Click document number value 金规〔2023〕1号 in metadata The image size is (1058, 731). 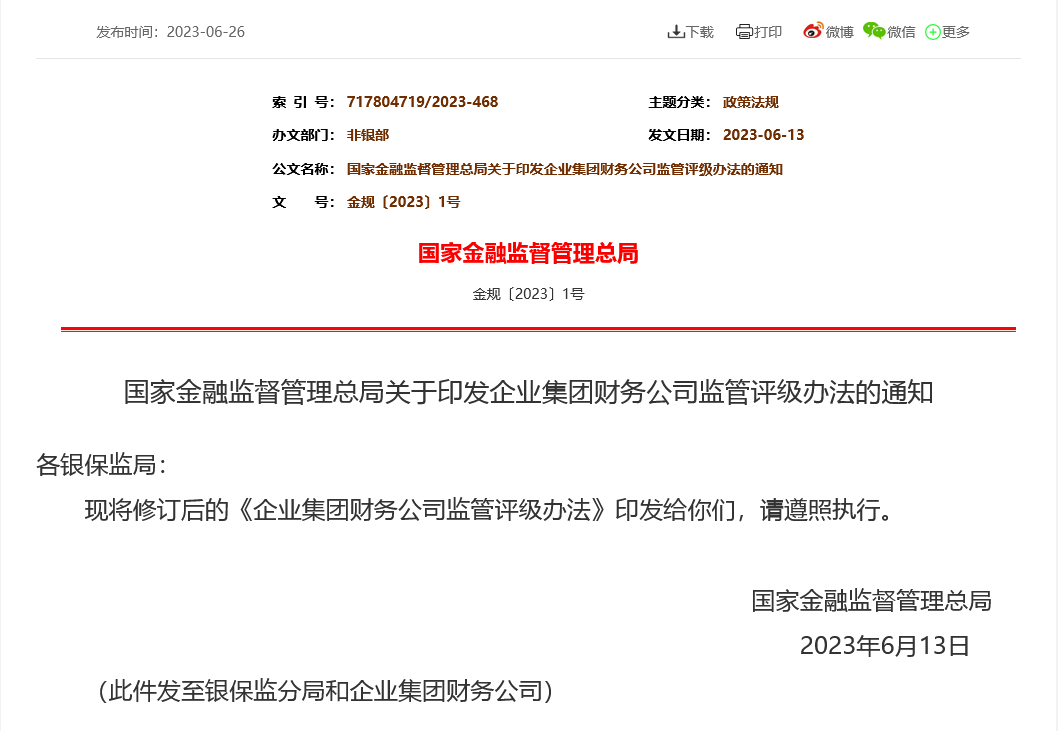pos(403,202)
